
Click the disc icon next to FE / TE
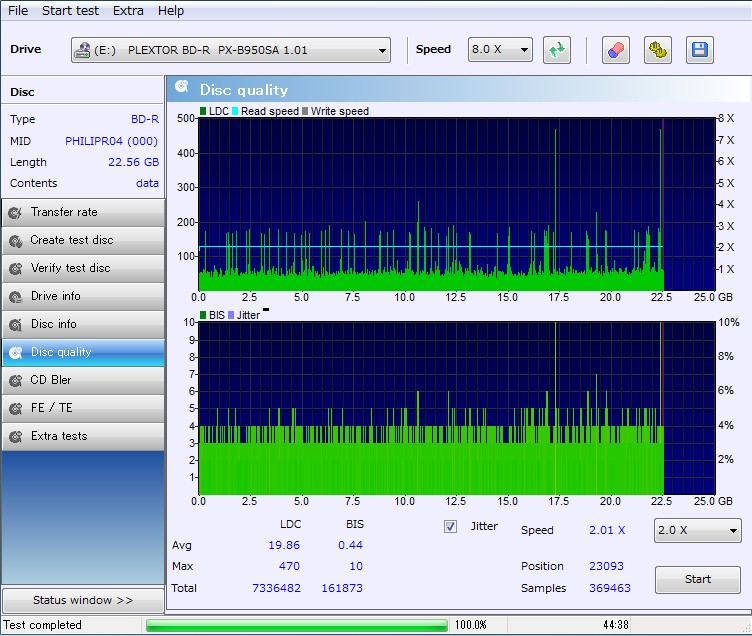(x=15, y=408)
